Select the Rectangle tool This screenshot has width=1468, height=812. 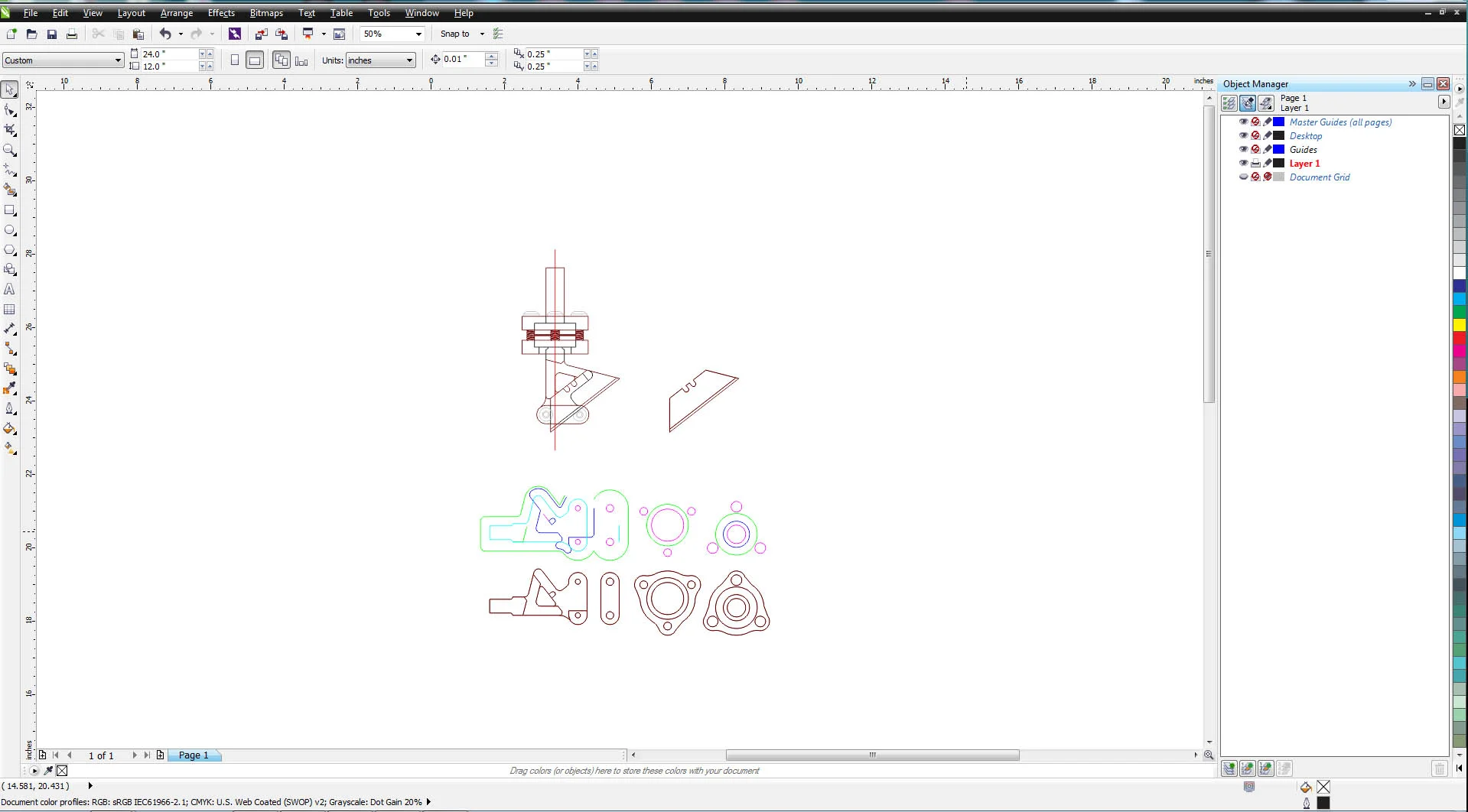(10, 209)
